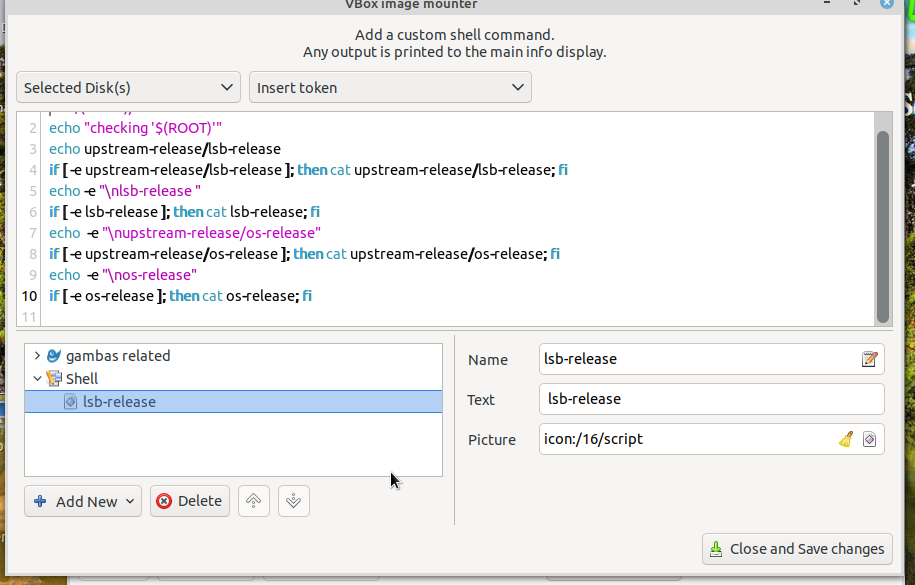Open the Add New dropdown button

[83, 501]
